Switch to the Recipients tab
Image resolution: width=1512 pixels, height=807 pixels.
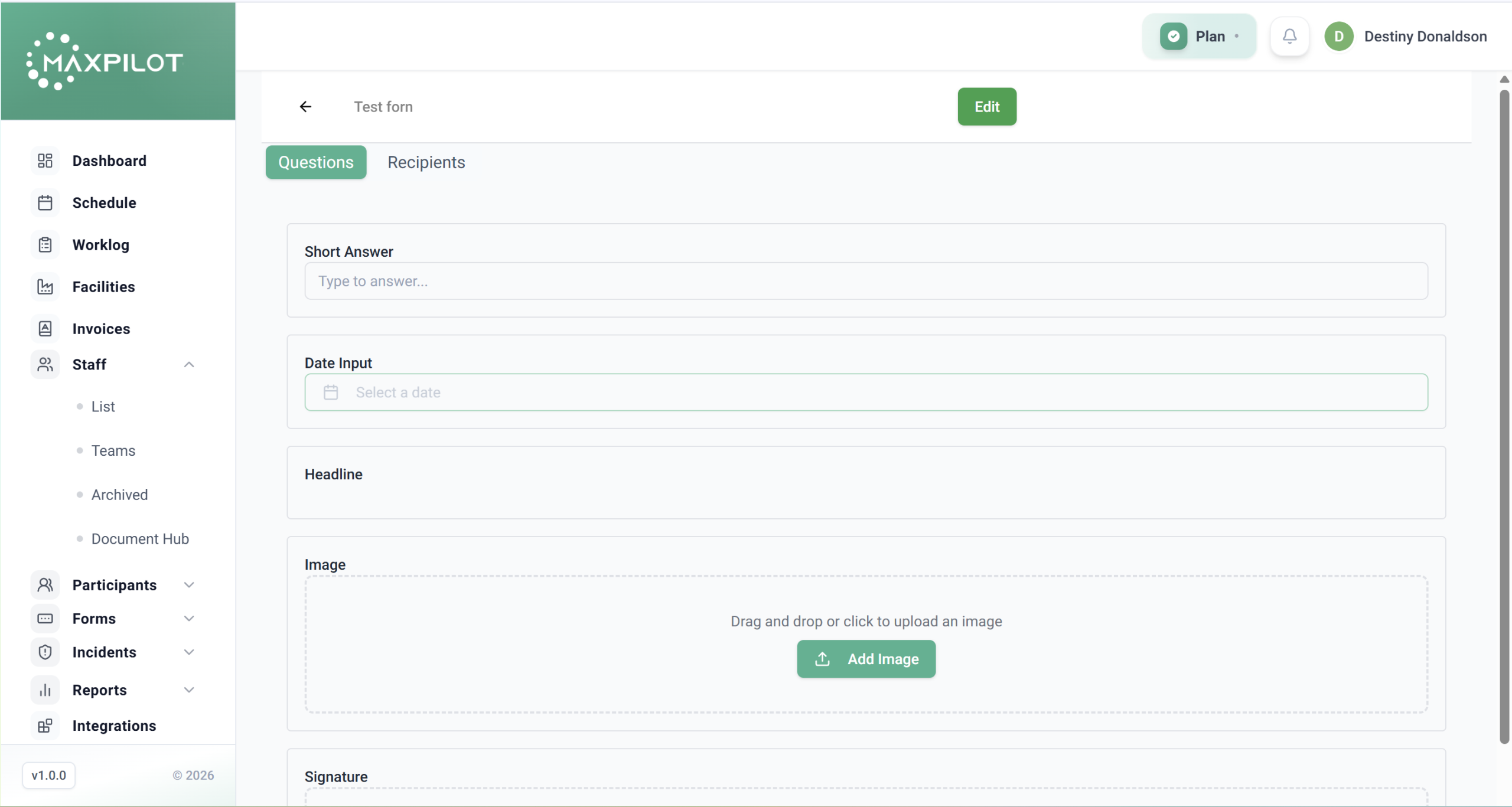coord(426,162)
